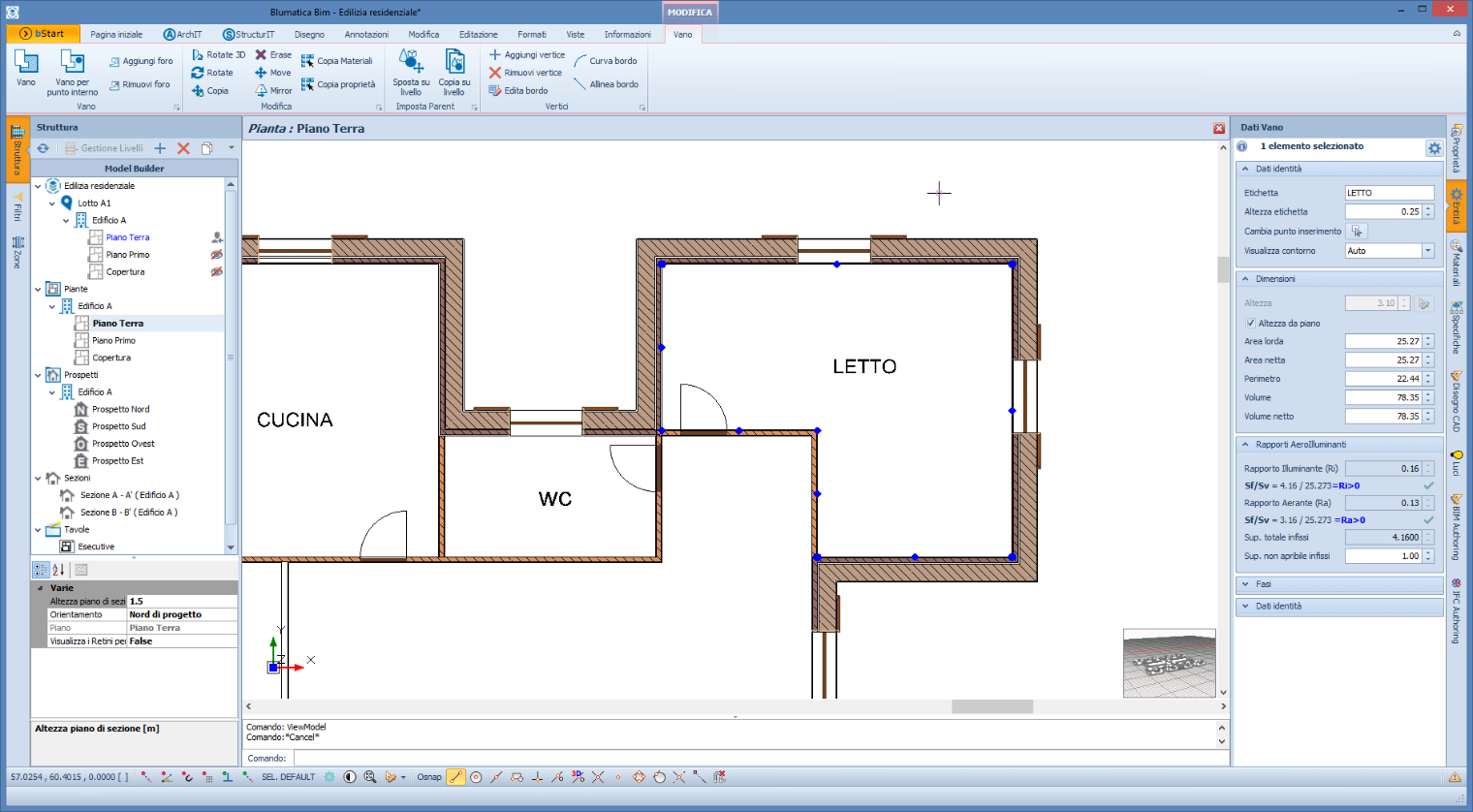This screenshot has height=812, width=1473.
Task: Toggle visibility of Copertura level
Action: coord(217,272)
